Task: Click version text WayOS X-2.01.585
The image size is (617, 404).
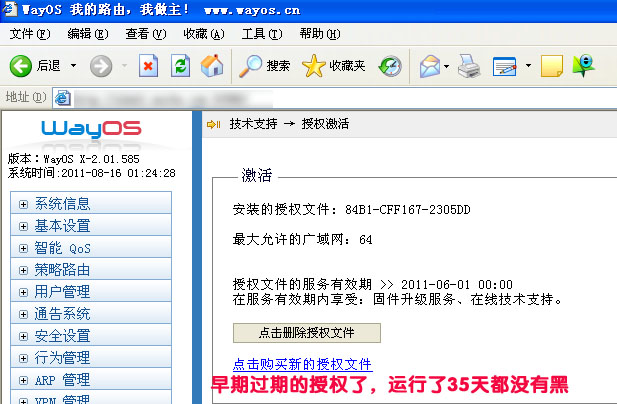Action: click(x=91, y=159)
